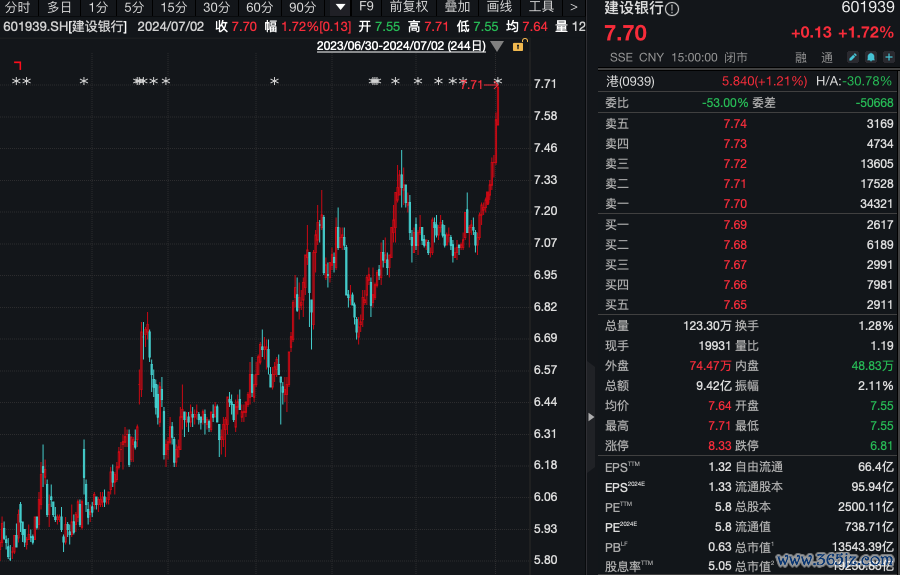Collapse the side panel using divider arrow

(x=590, y=417)
